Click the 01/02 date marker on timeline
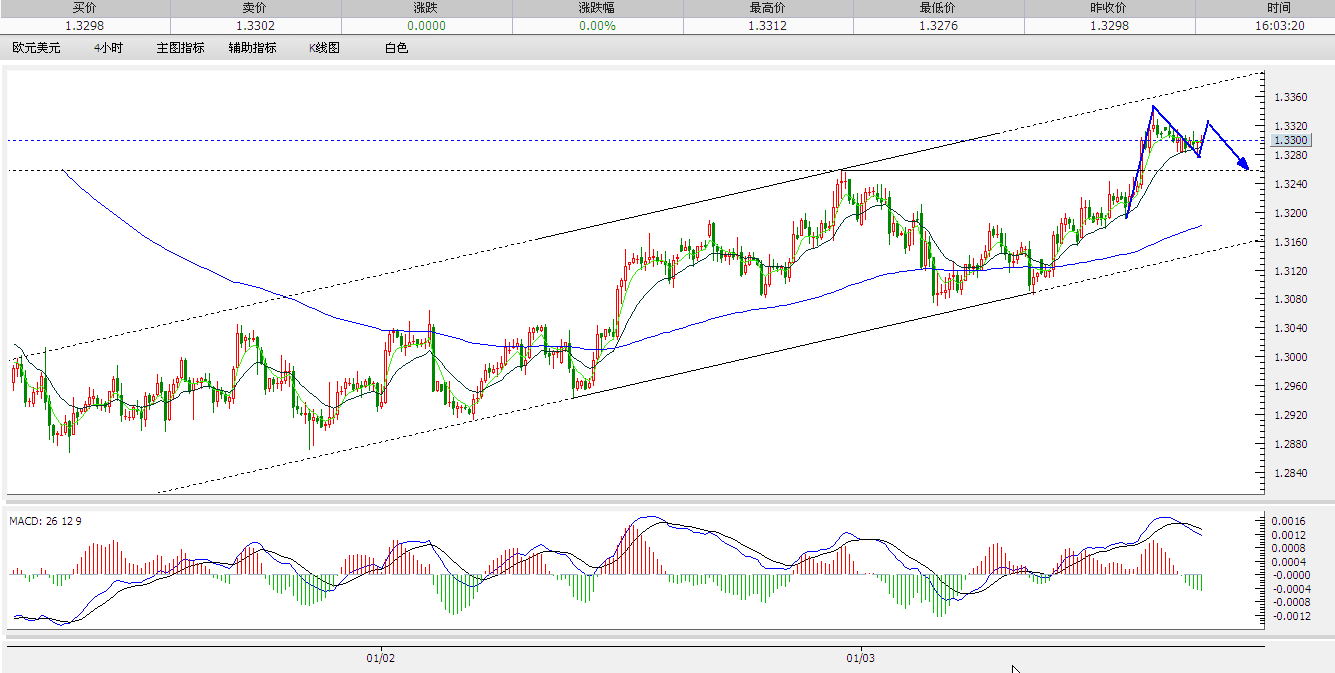Screen dimensions: 1335x673 point(381,659)
